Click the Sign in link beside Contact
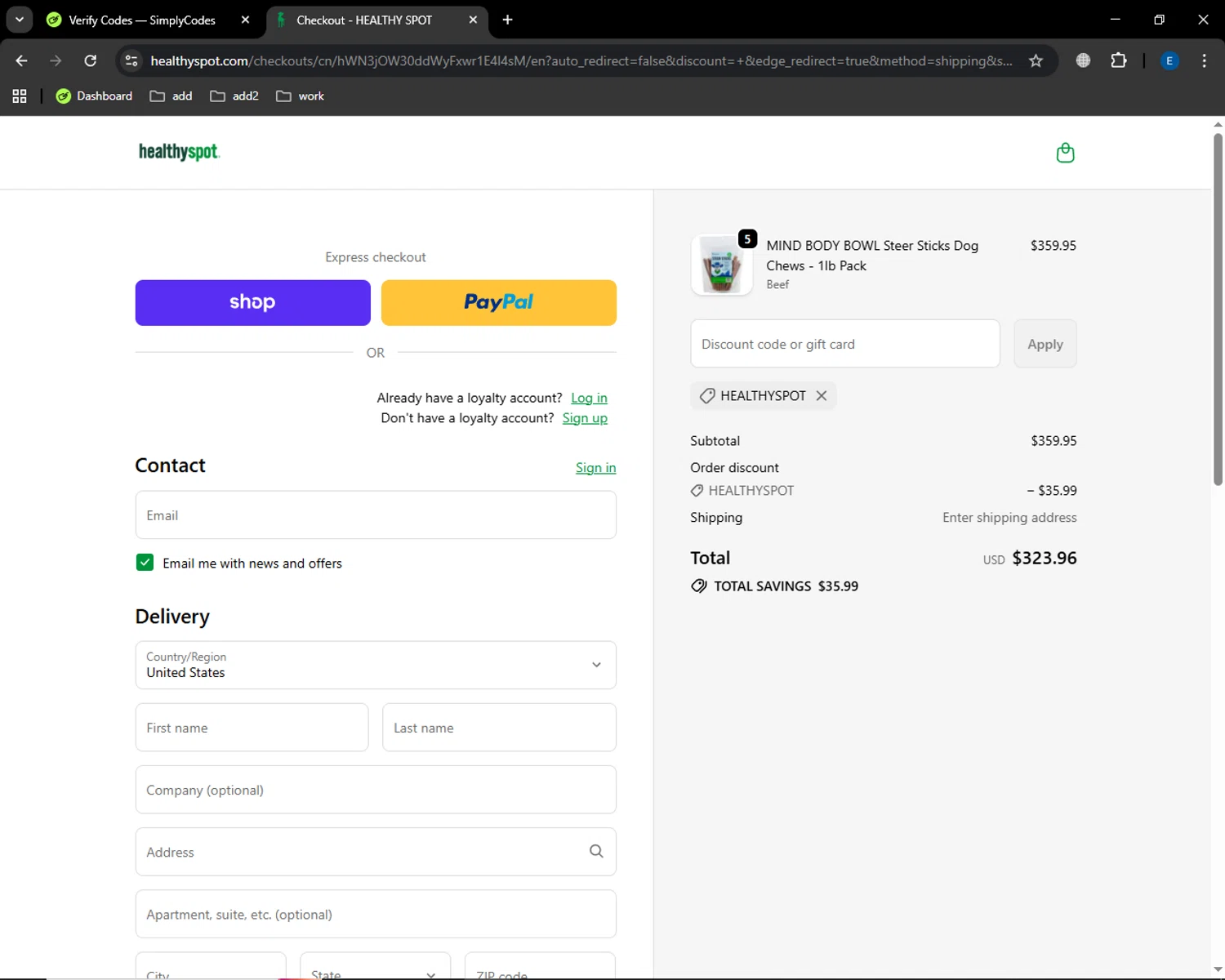This screenshot has width=1225, height=980. pyautogui.click(x=595, y=468)
